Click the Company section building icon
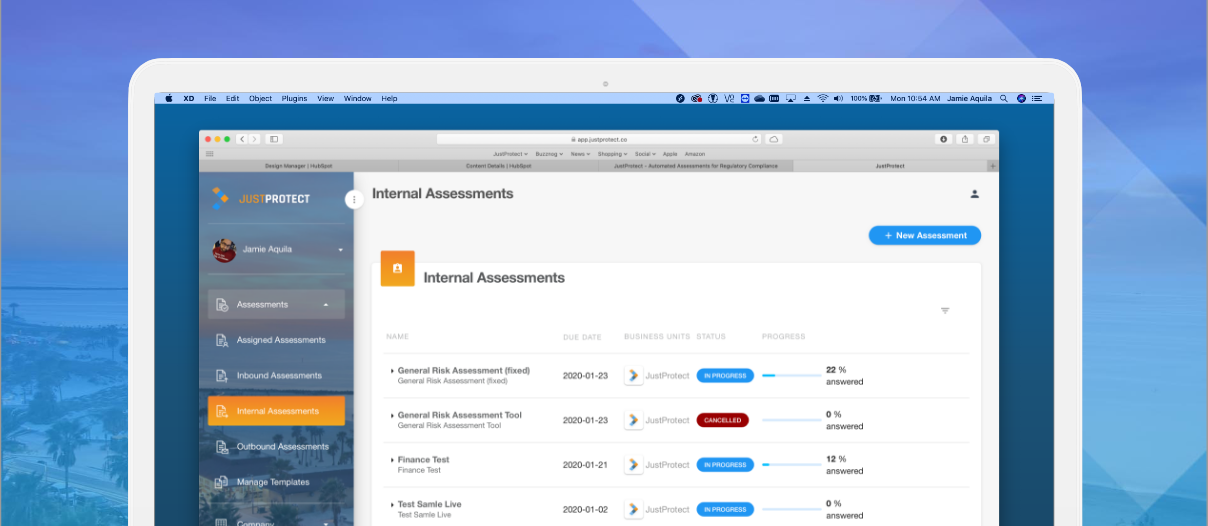The height and width of the screenshot is (526, 1208). pos(222,522)
